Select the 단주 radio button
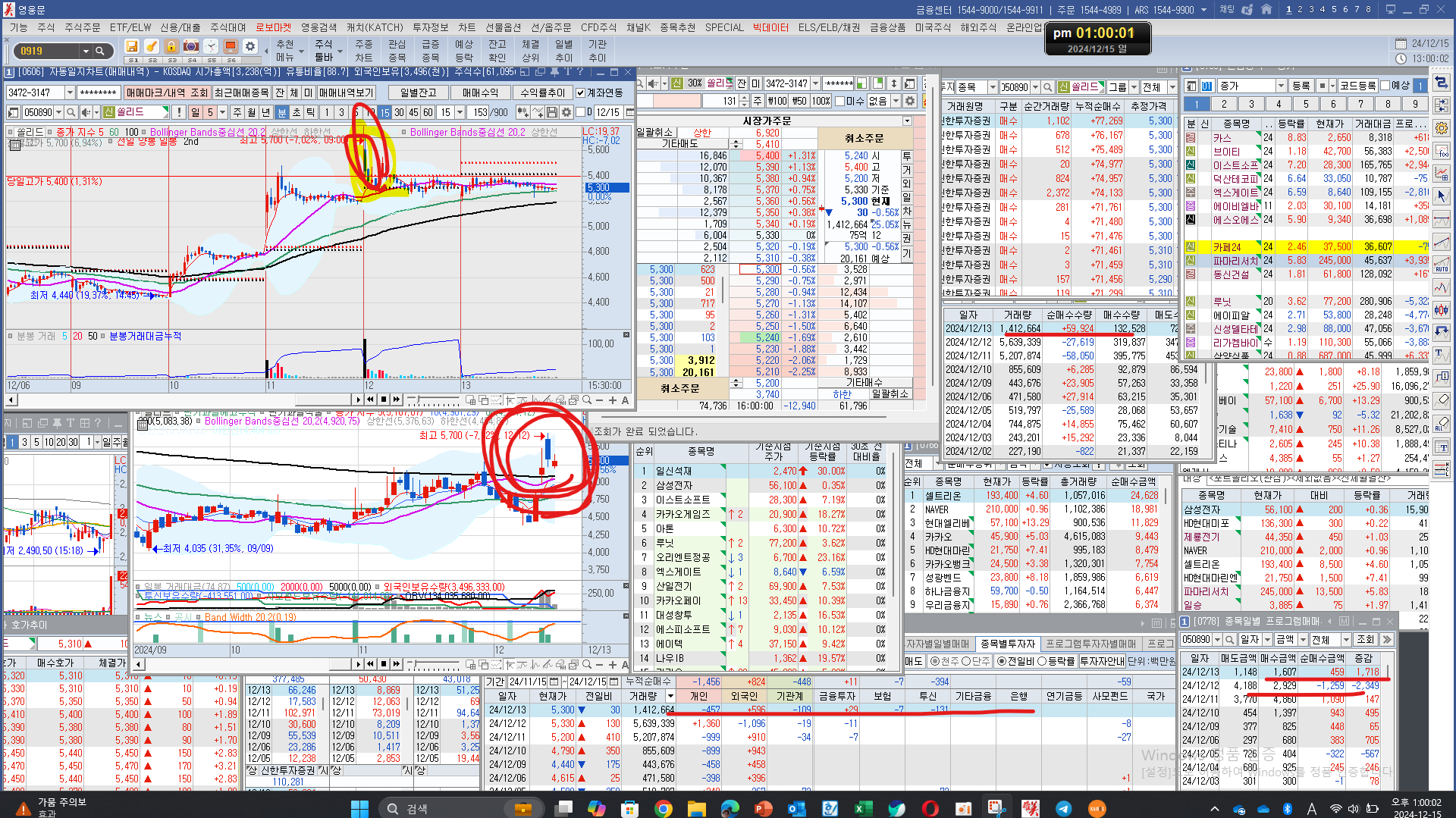This screenshot has height=818, width=1456. (966, 661)
